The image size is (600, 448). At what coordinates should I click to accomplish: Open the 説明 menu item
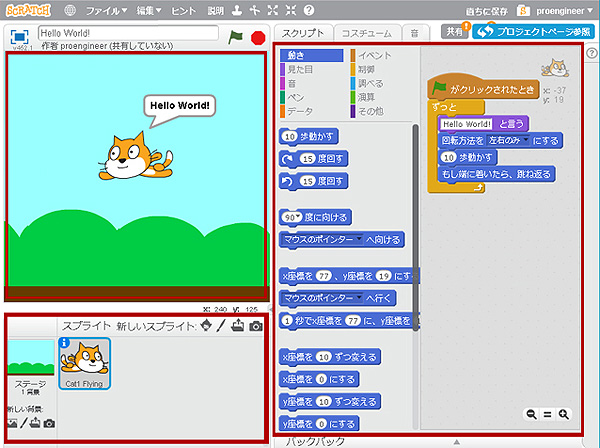click(215, 11)
